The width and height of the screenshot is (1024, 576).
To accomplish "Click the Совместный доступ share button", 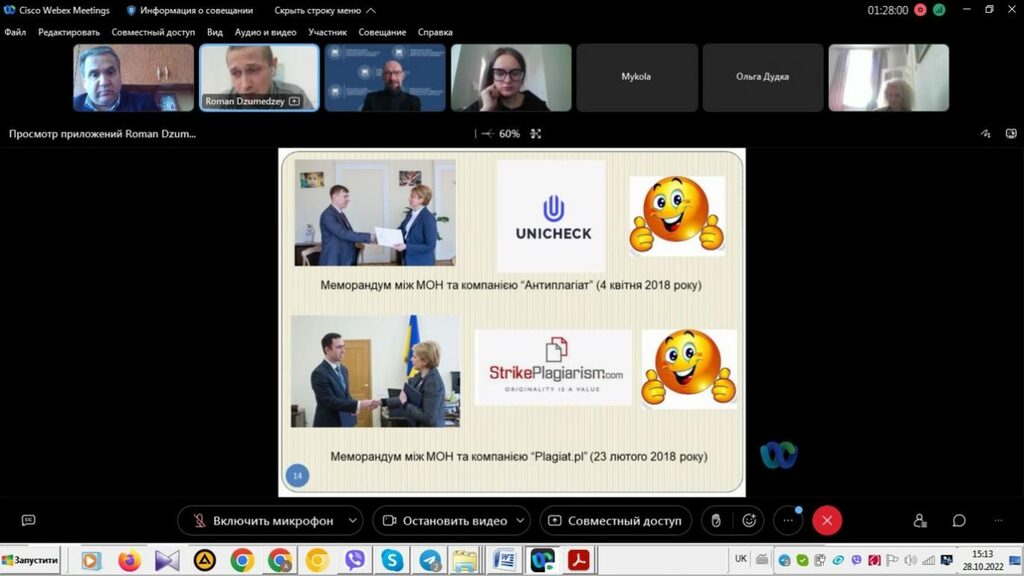I will [614, 520].
